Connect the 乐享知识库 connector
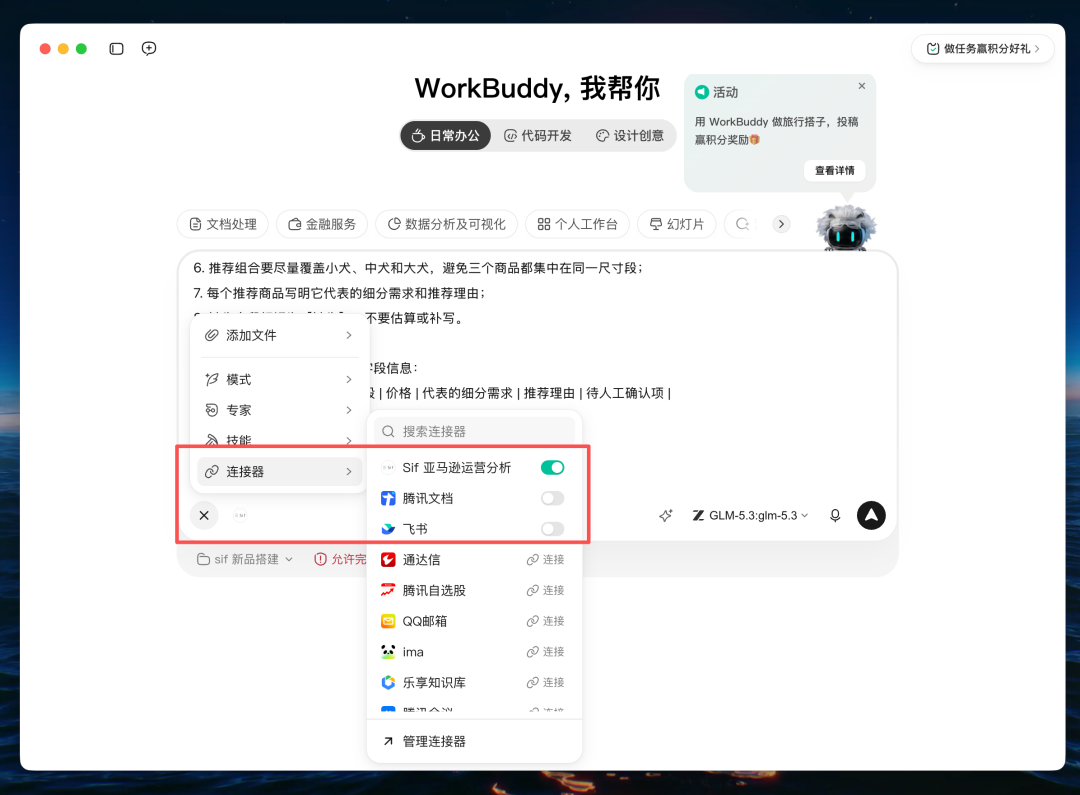1080x795 pixels. [x=546, y=683]
